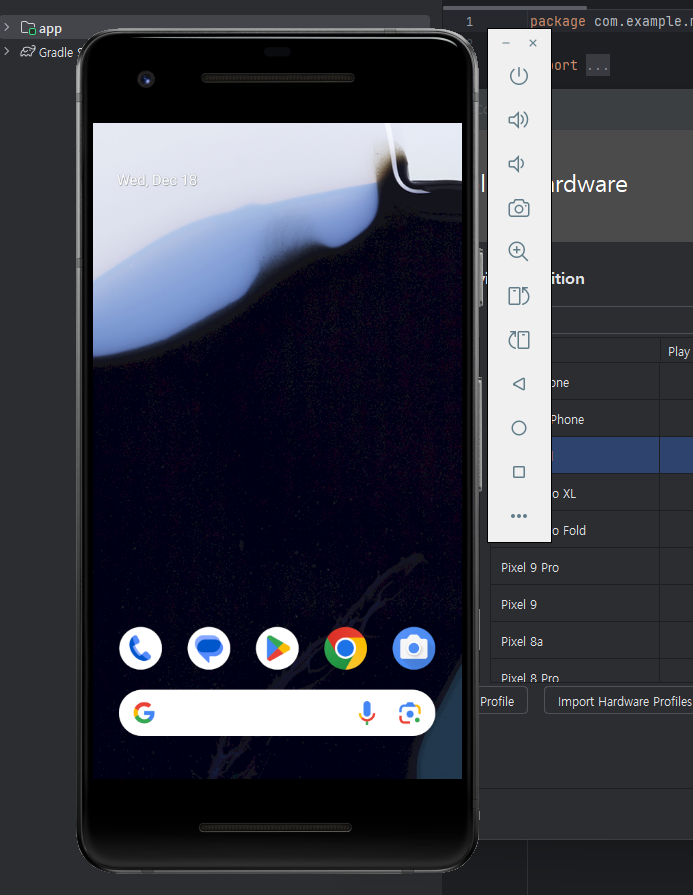Launch Chrome browser on the emulator

tap(345, 648)
